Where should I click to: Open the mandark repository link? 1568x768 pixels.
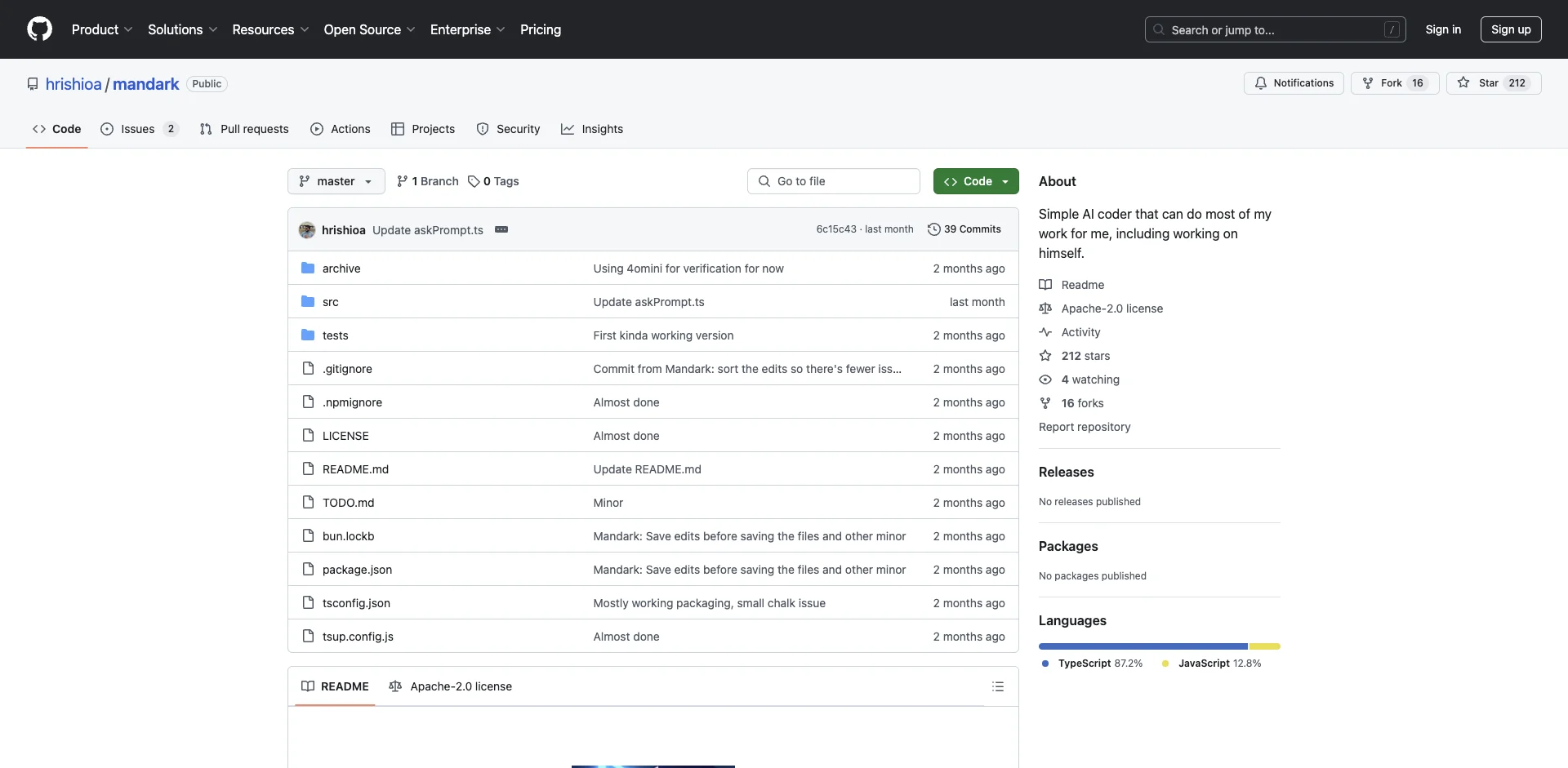[145, 84]
